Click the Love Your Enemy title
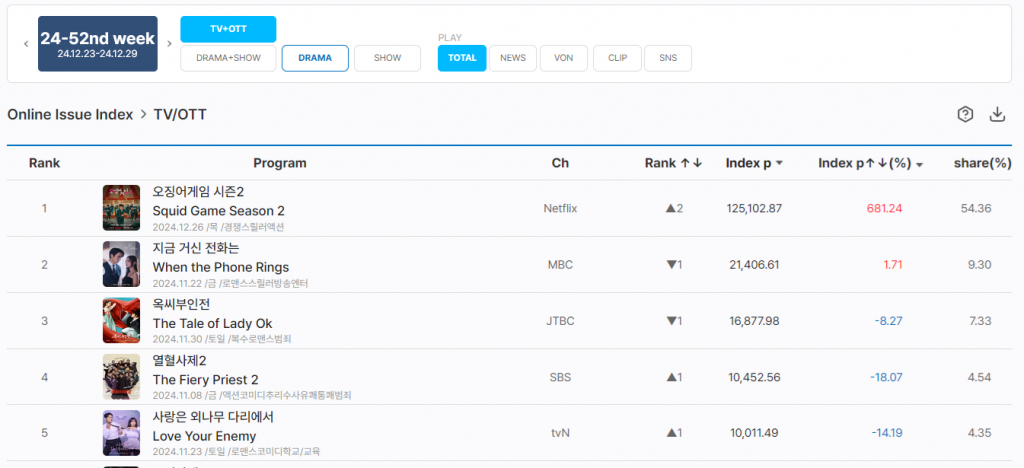 (x=204, y=436)
